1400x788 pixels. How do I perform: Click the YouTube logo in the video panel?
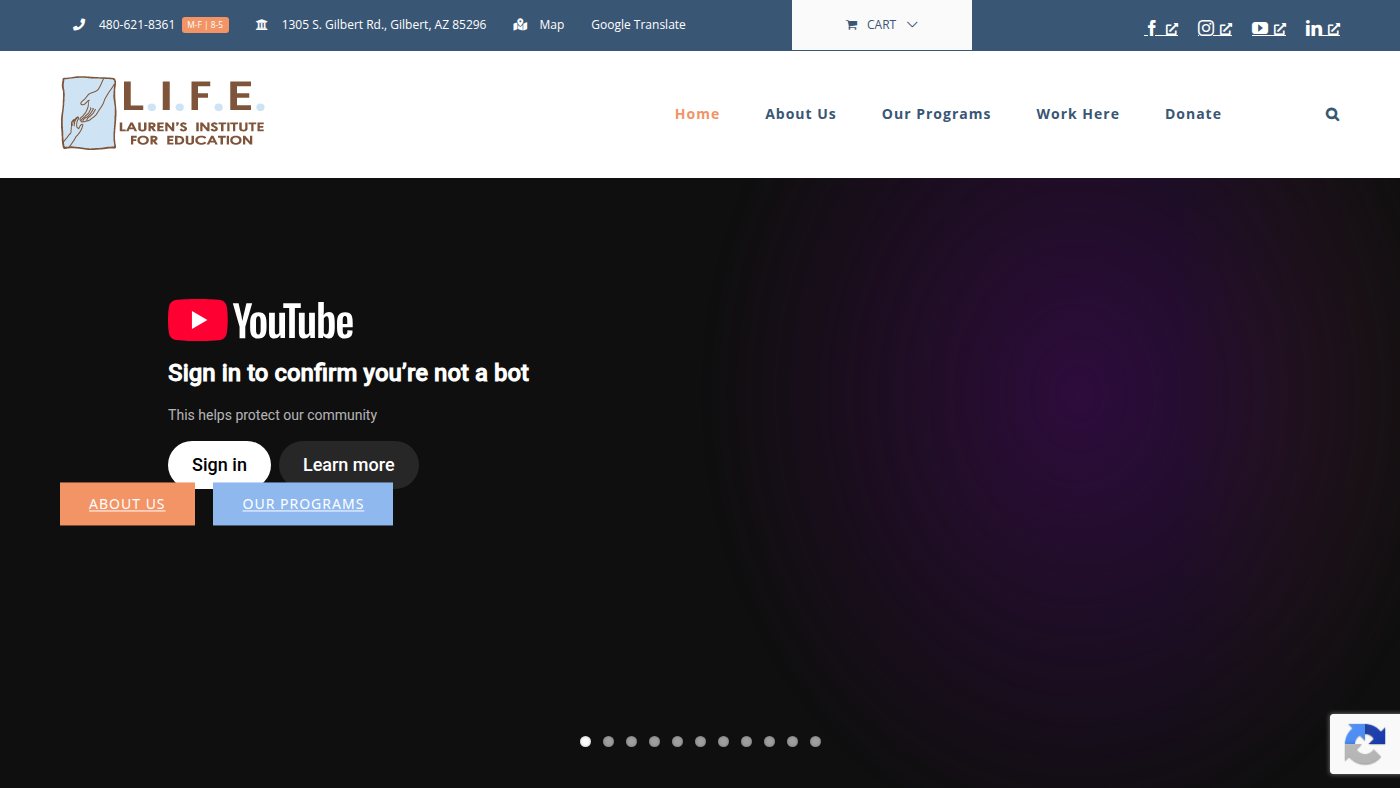coord(261,321)
